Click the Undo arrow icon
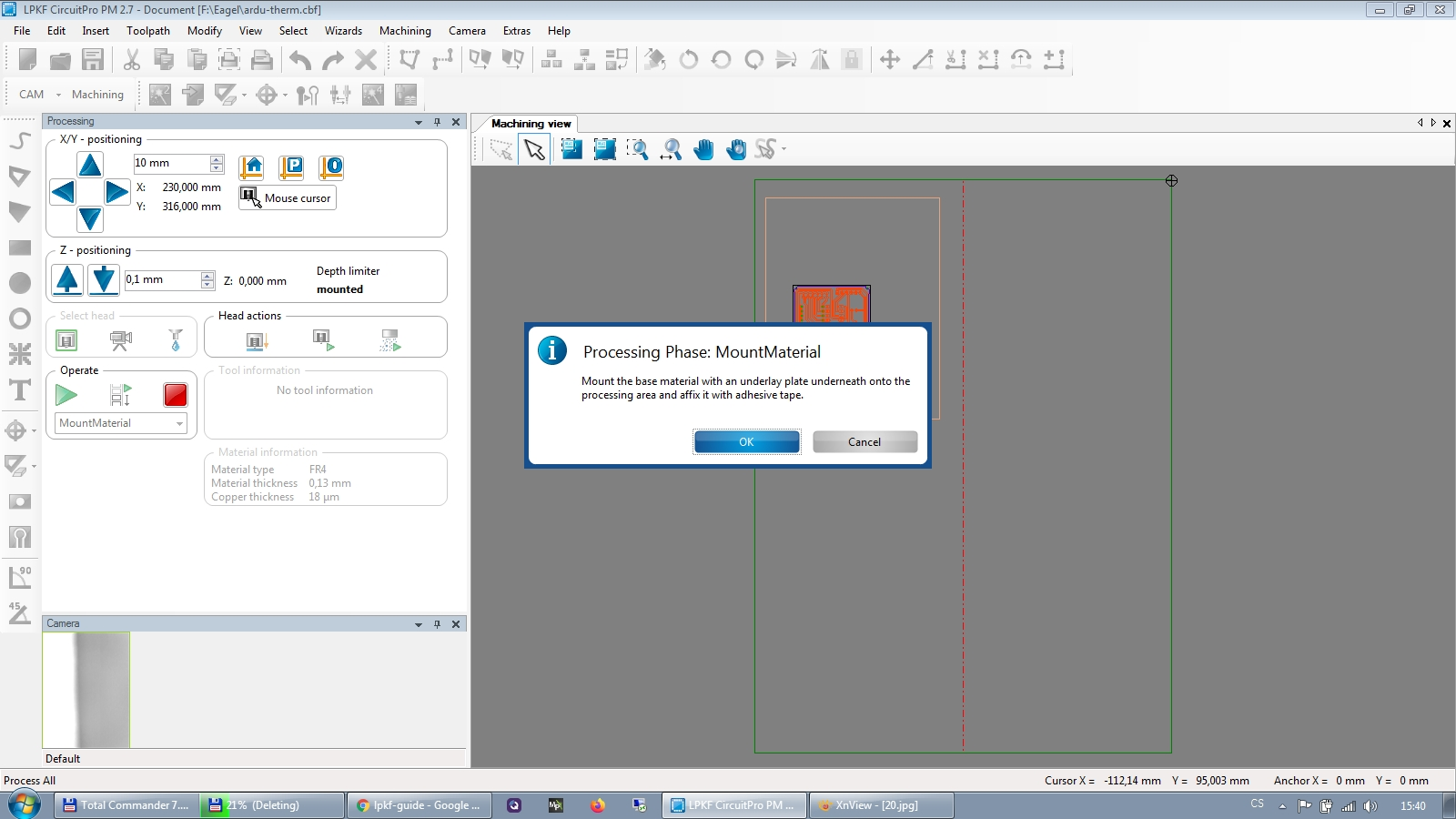 pyautogui.click(x=300, y=60)
